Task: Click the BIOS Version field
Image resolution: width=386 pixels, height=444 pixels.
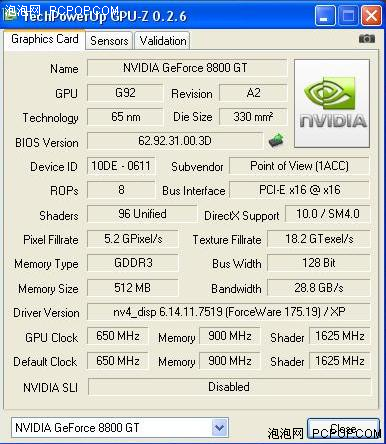Action: pyautogui.click(x=175, y=141)
